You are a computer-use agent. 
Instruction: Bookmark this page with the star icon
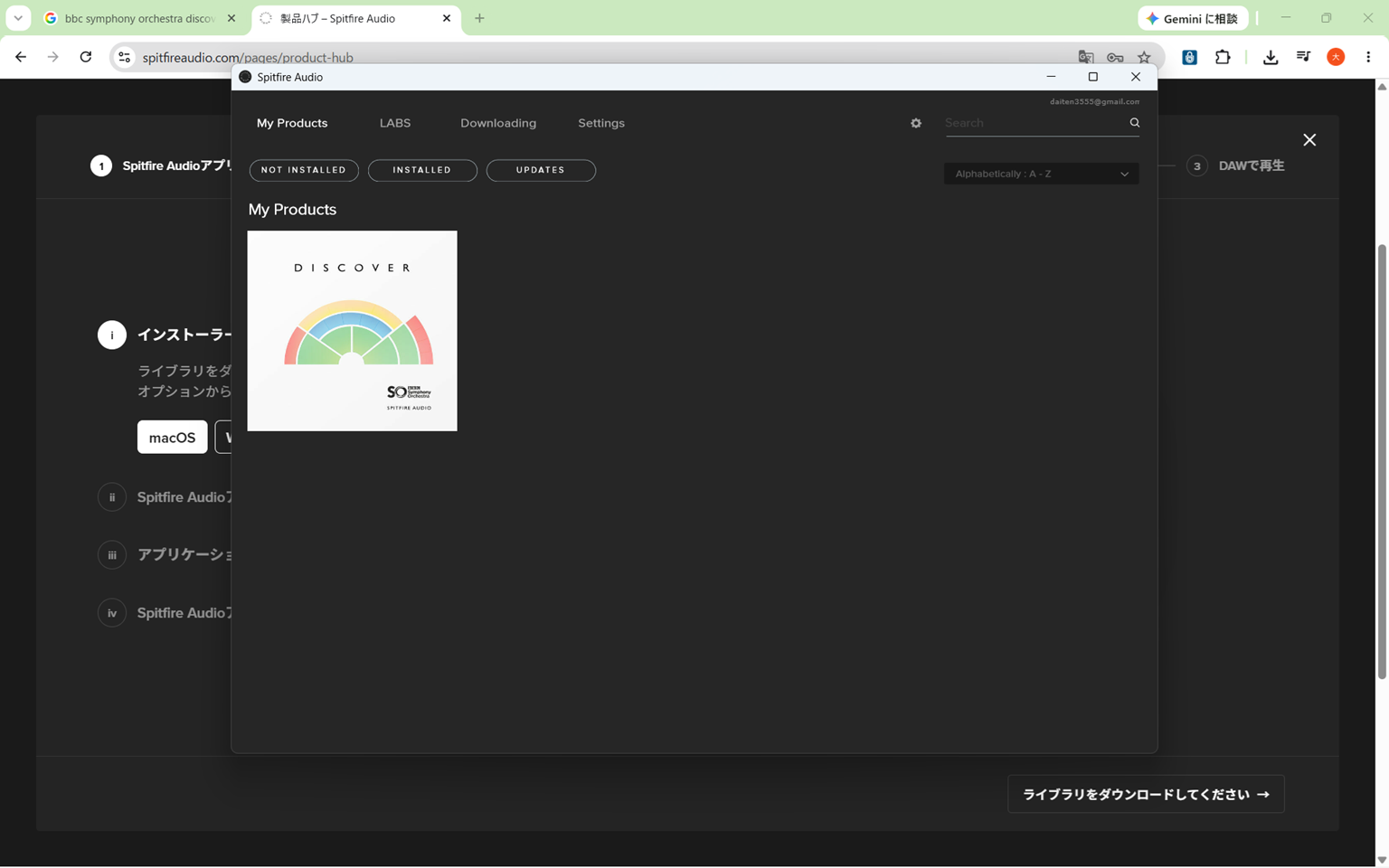(1144, 57)
